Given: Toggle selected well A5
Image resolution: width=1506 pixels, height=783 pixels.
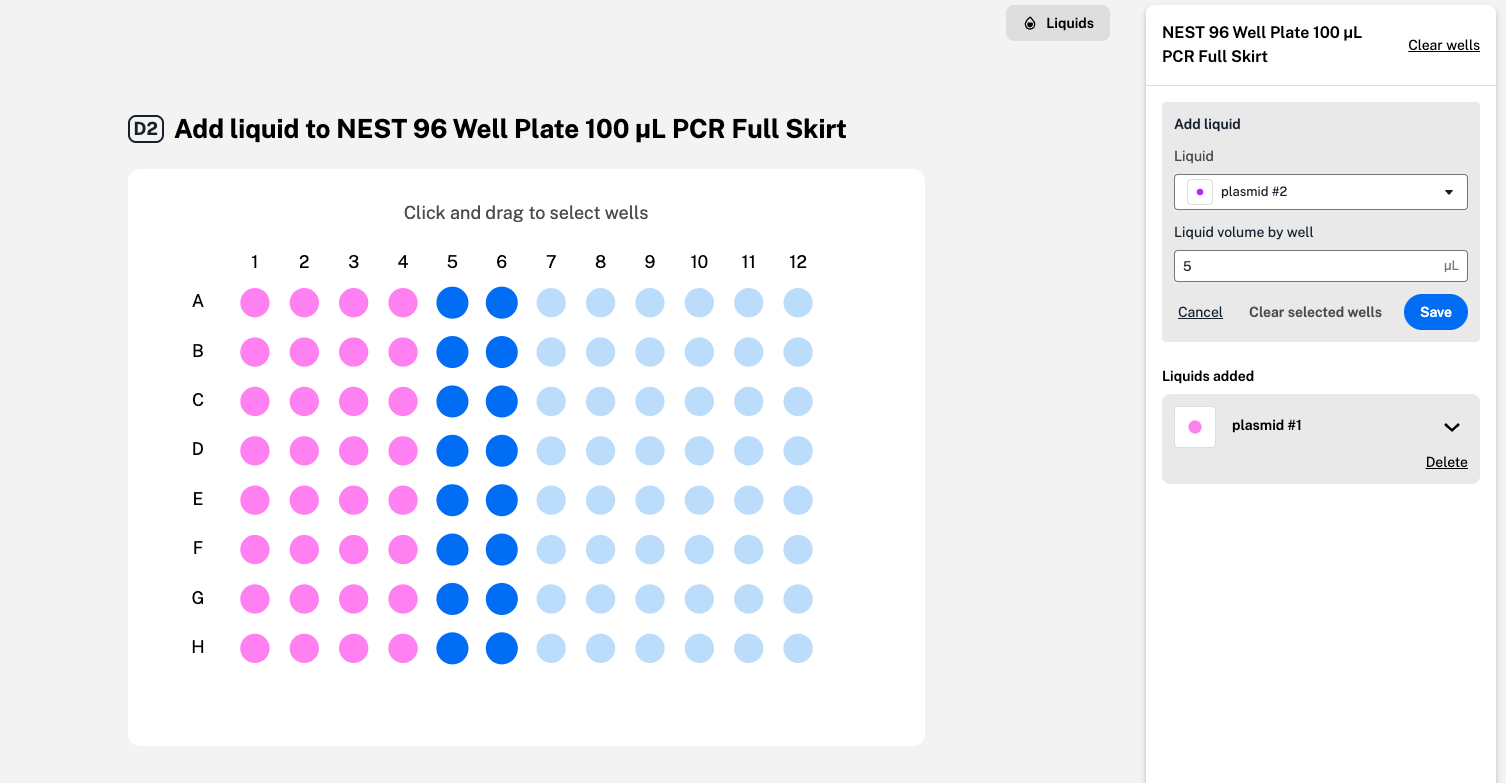Looking at the screenshot, I should pos(452,303).
